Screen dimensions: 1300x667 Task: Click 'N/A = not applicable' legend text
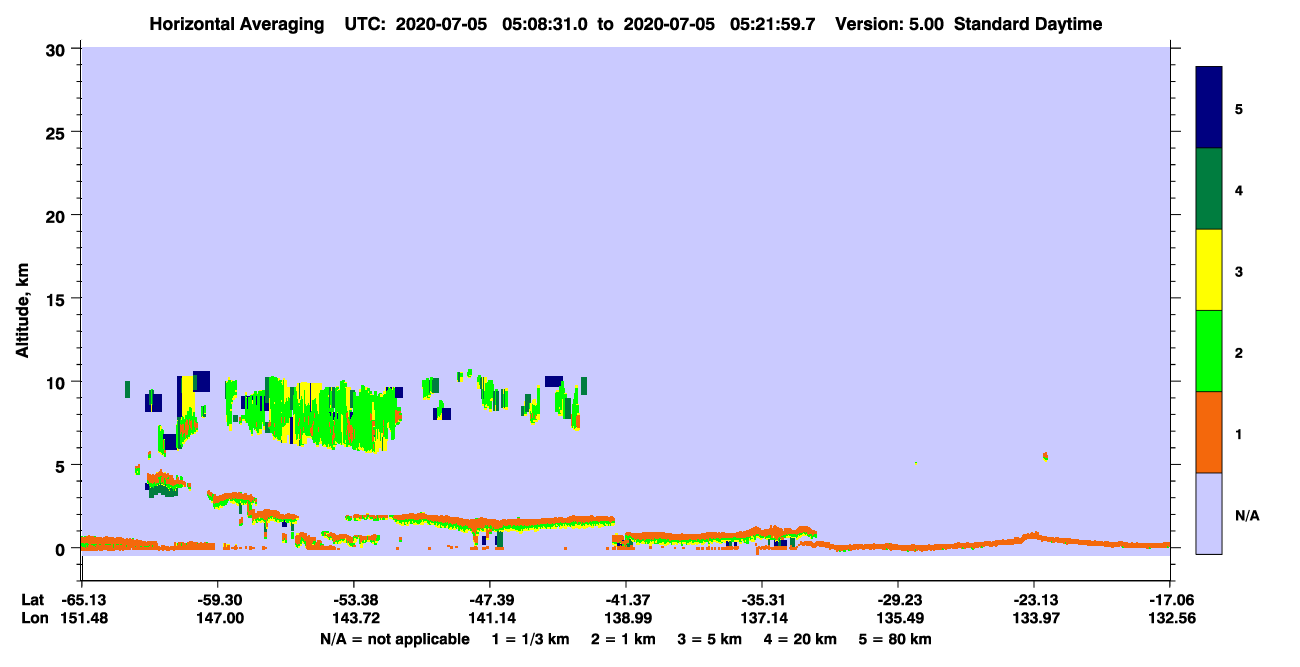tap(394, 639)
